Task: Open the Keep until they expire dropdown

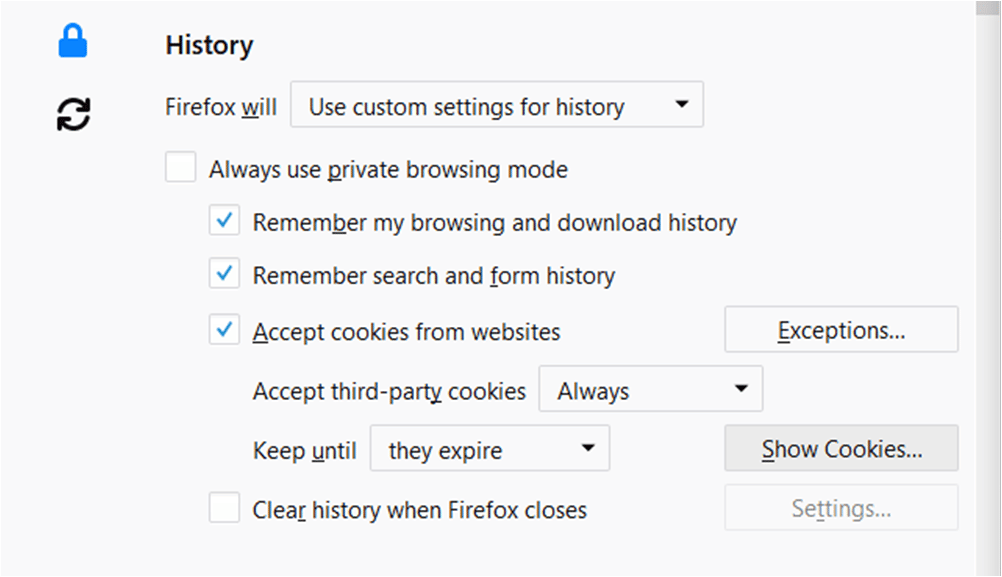Action: [489, 448]
